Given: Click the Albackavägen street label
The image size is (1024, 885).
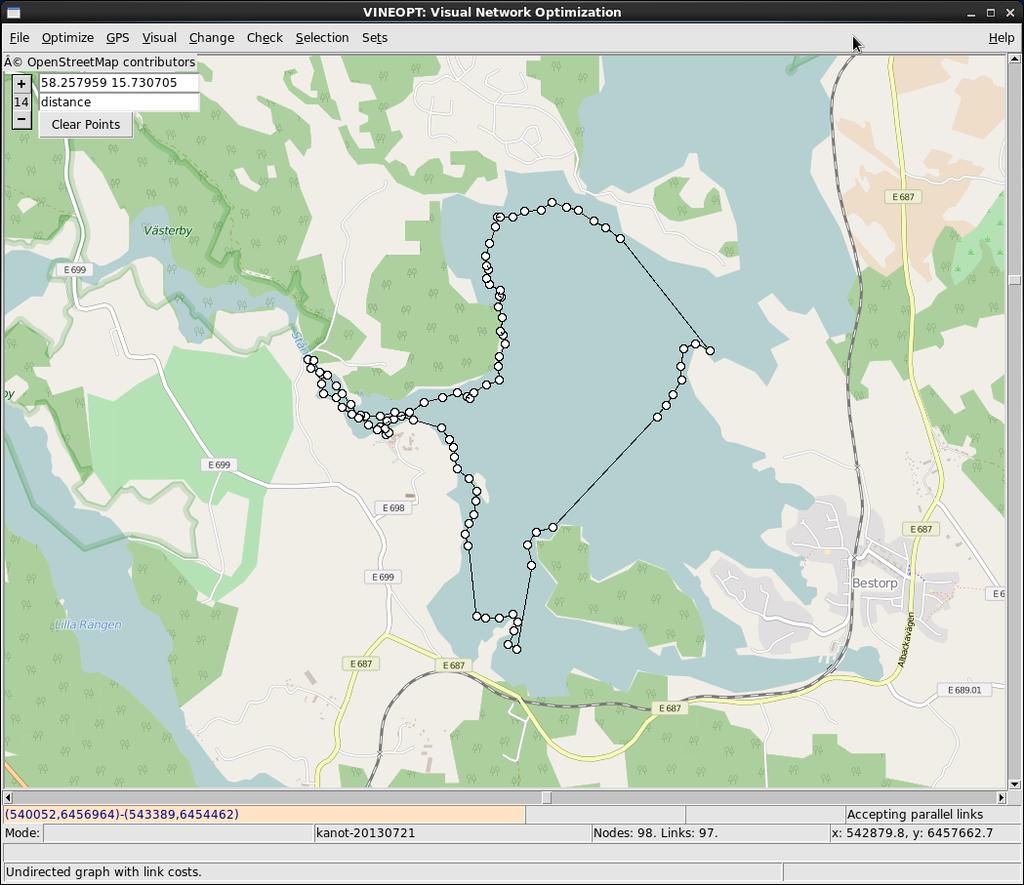Looking at the screenshot, I should click(x=906, y=640).
